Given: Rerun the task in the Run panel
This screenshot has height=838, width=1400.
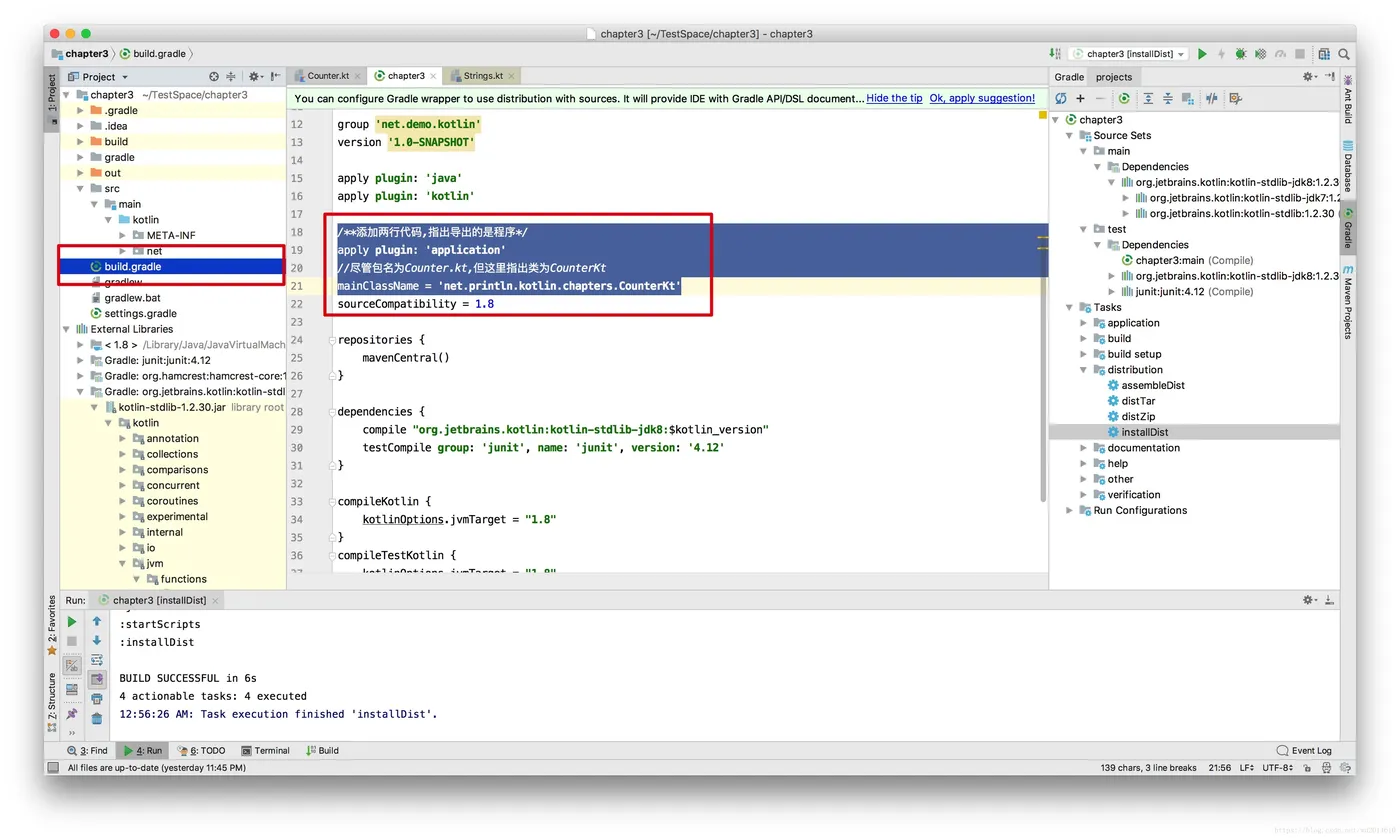Looking at the screenshot, I should point(72,621).
